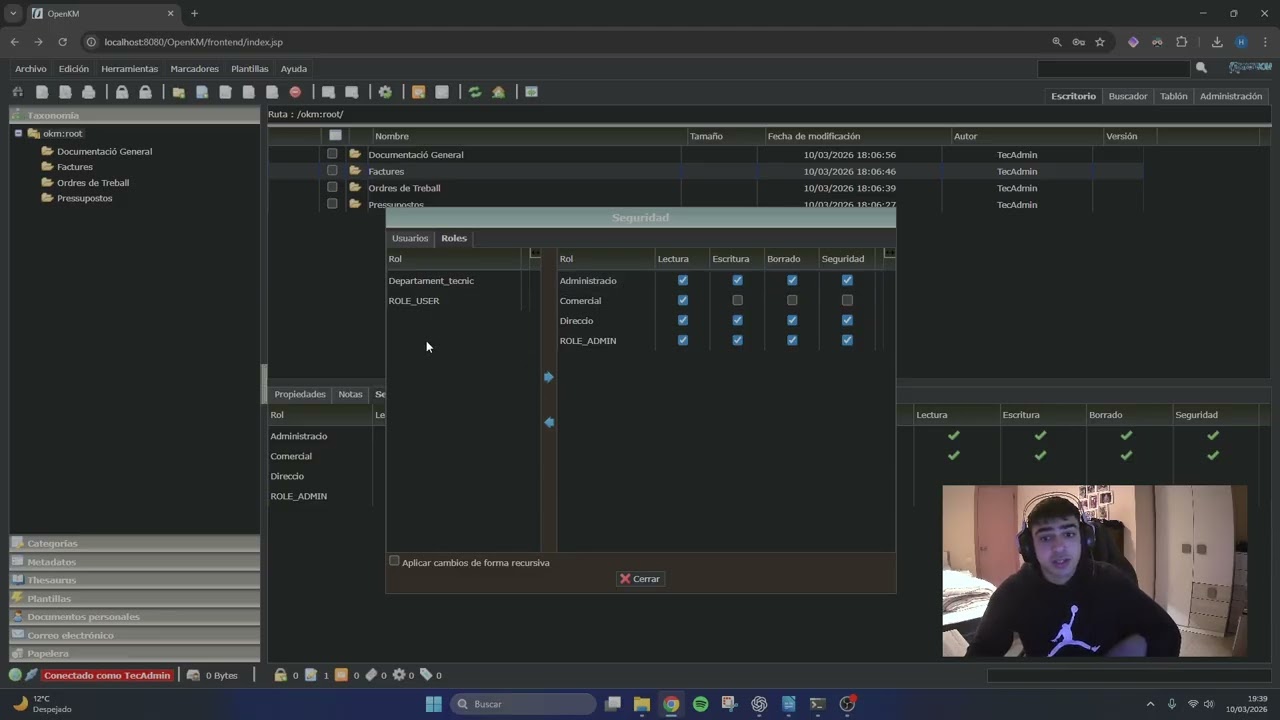Open Windows Start menu
Screen dimensions: 1280x720
pyautogui.click(x=433, y=704)
